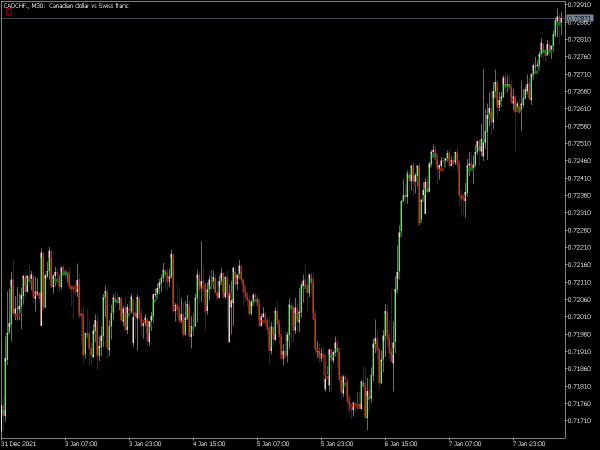The image size is (600, 450).
Task: Click the 0.72110 price axis label
Action: [579, 282]
